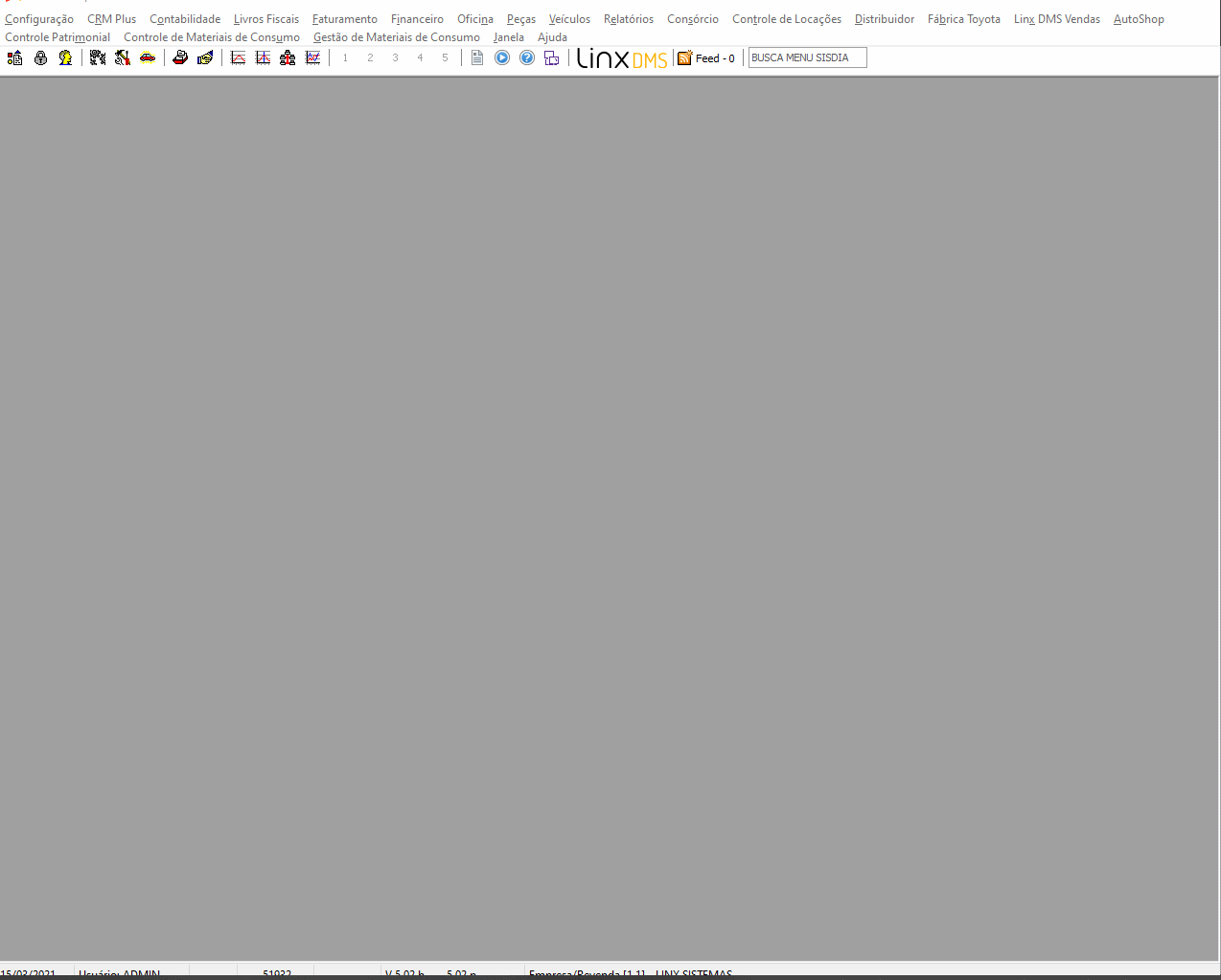1221x980 pixels.
Task: Open the Peças menu
Action: pyautogui.click(x=521, y=19)
